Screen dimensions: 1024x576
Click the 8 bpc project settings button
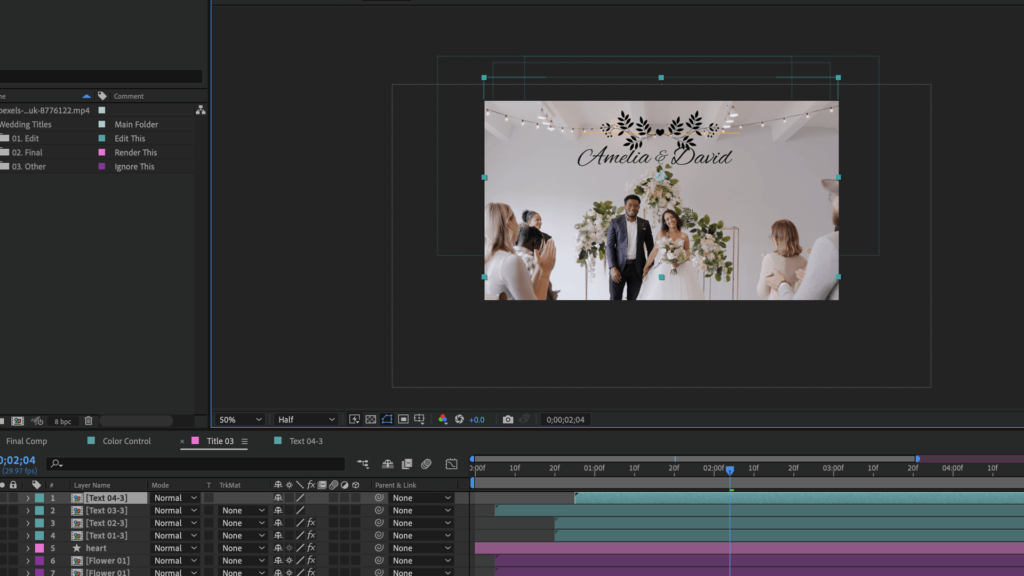[x=62, y=421]
